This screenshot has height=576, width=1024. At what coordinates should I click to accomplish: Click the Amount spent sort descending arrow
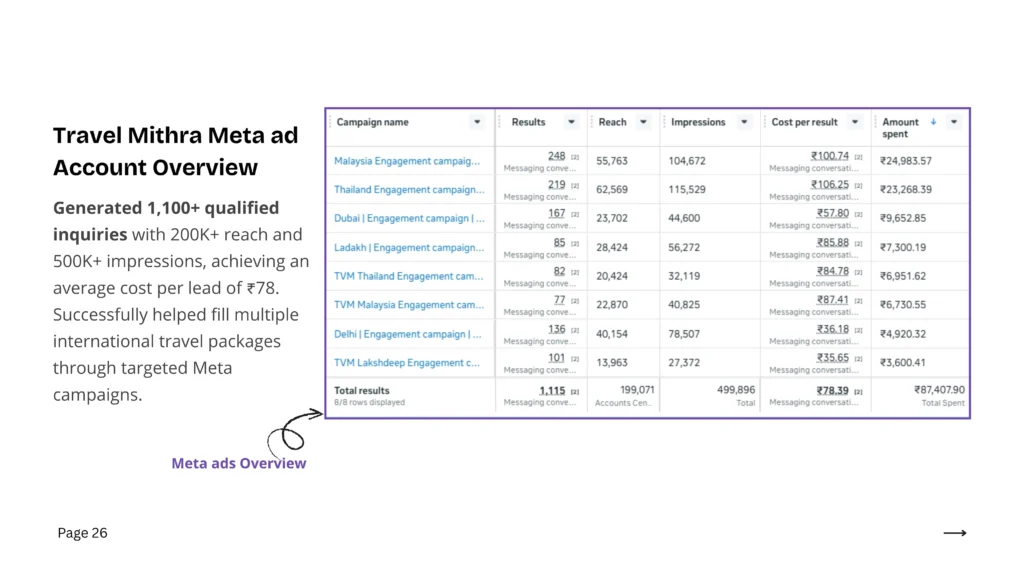click(x=933, y=122)
